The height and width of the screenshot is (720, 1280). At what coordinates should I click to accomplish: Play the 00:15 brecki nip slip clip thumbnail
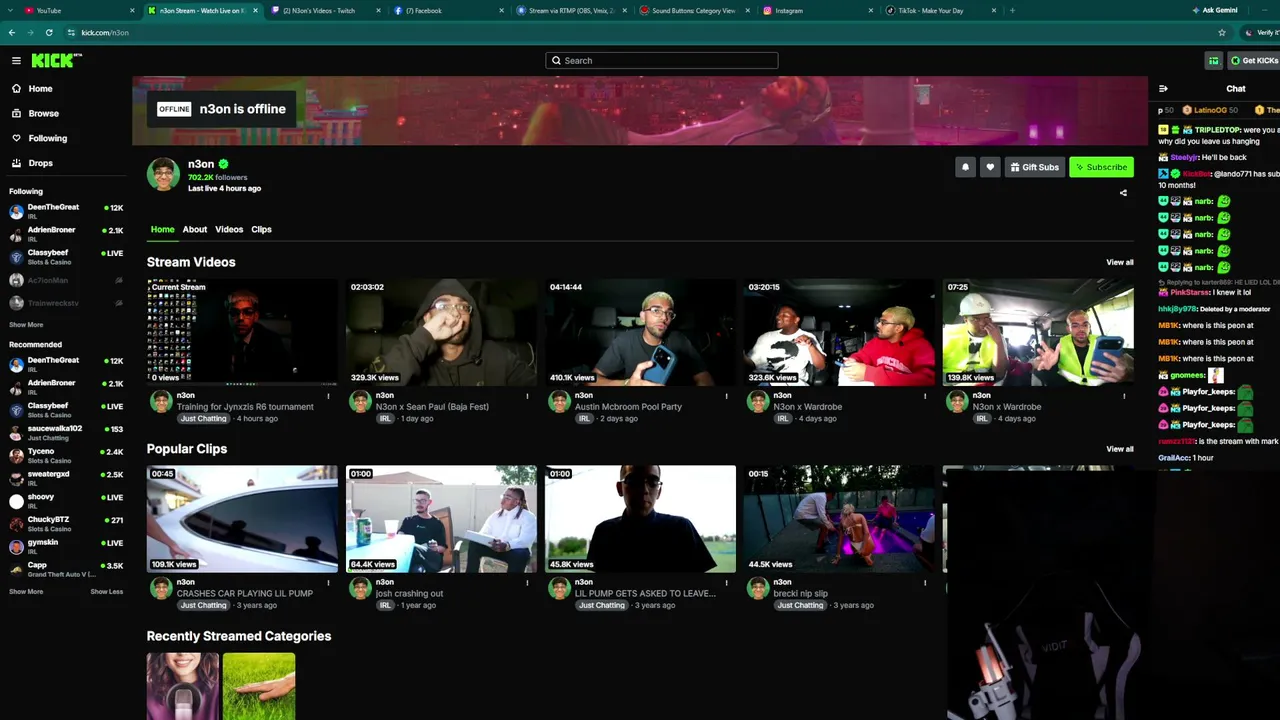839,519
